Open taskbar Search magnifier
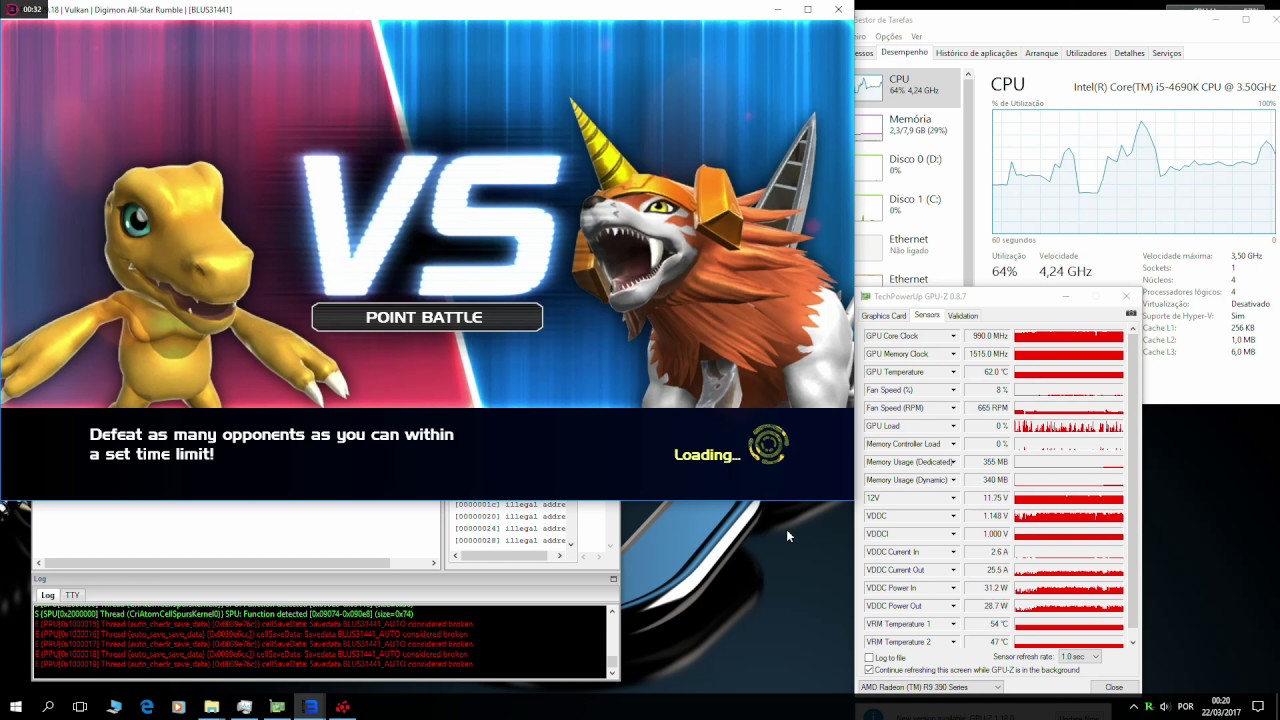 48,707
